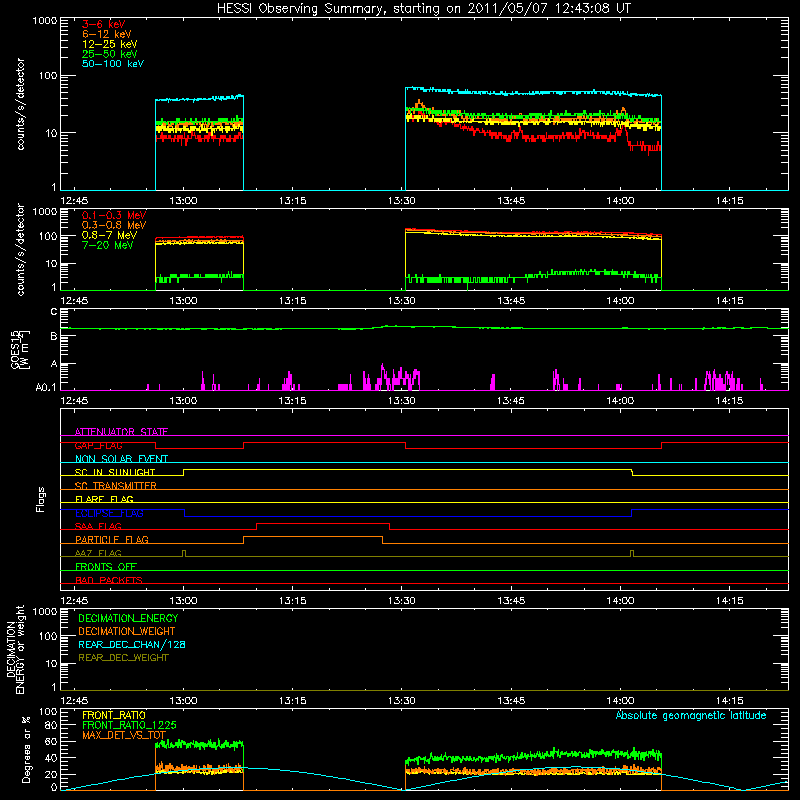800x800 pixels.
Task: Click the 13:00 tick under the keV counts panel
Action: [x=183, y=201]
